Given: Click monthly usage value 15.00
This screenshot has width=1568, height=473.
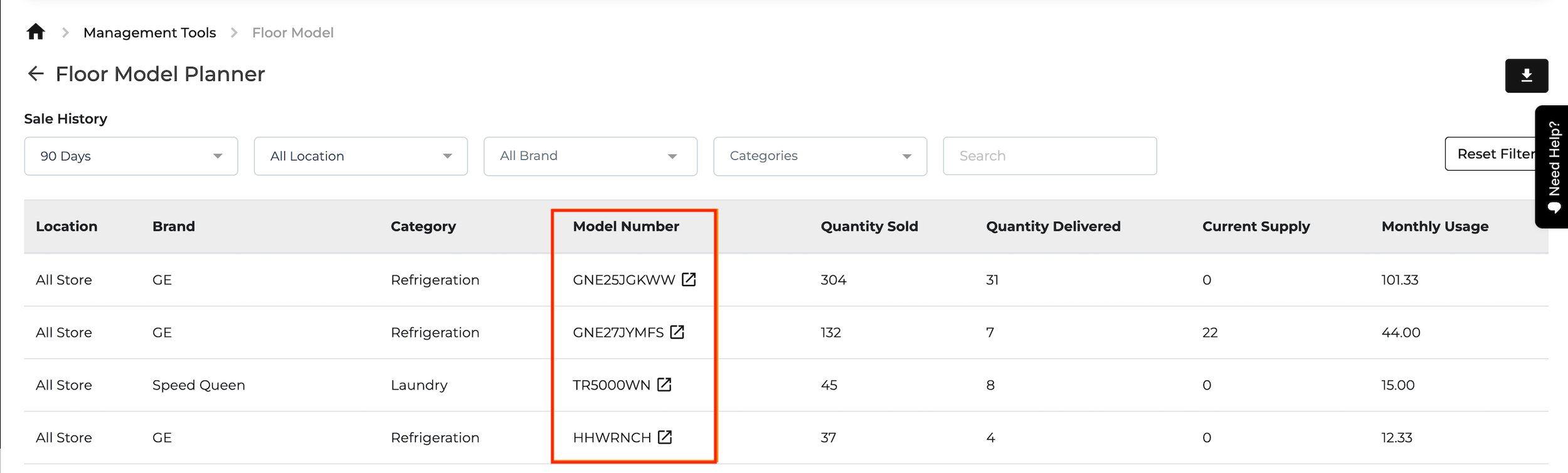Looking at the screenshot, I should (1398, 385).
